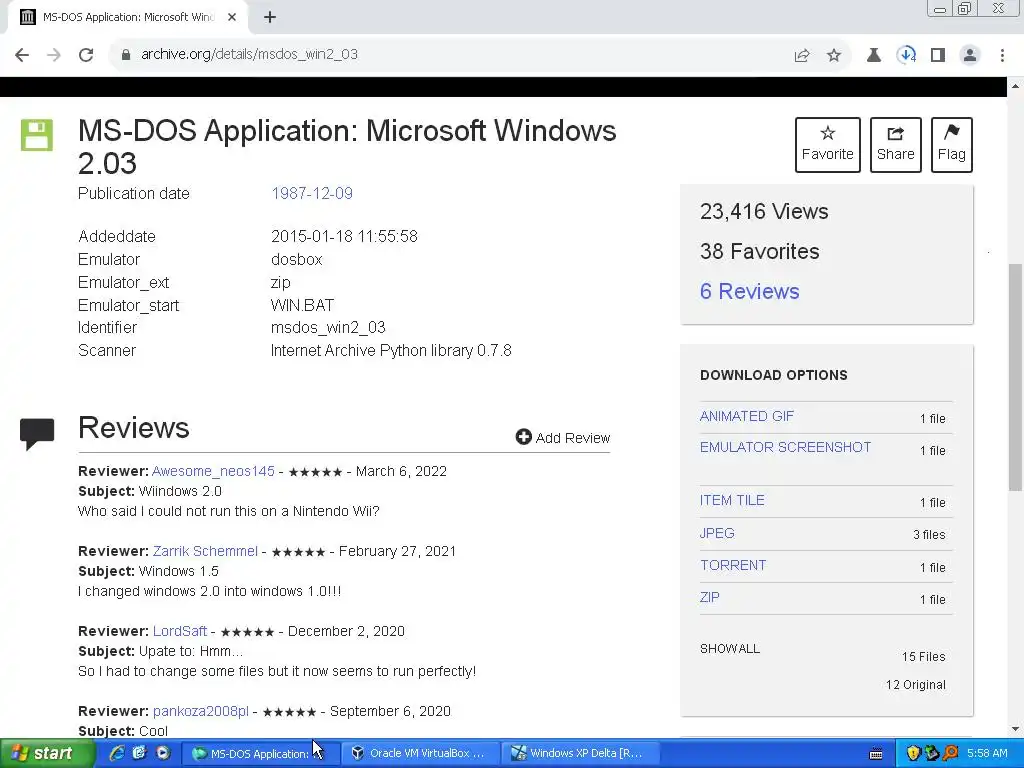Screen dimensions: 1024x768
Task: Download the EMULATOR SCREENSHOT option
Action: [785, 447]
